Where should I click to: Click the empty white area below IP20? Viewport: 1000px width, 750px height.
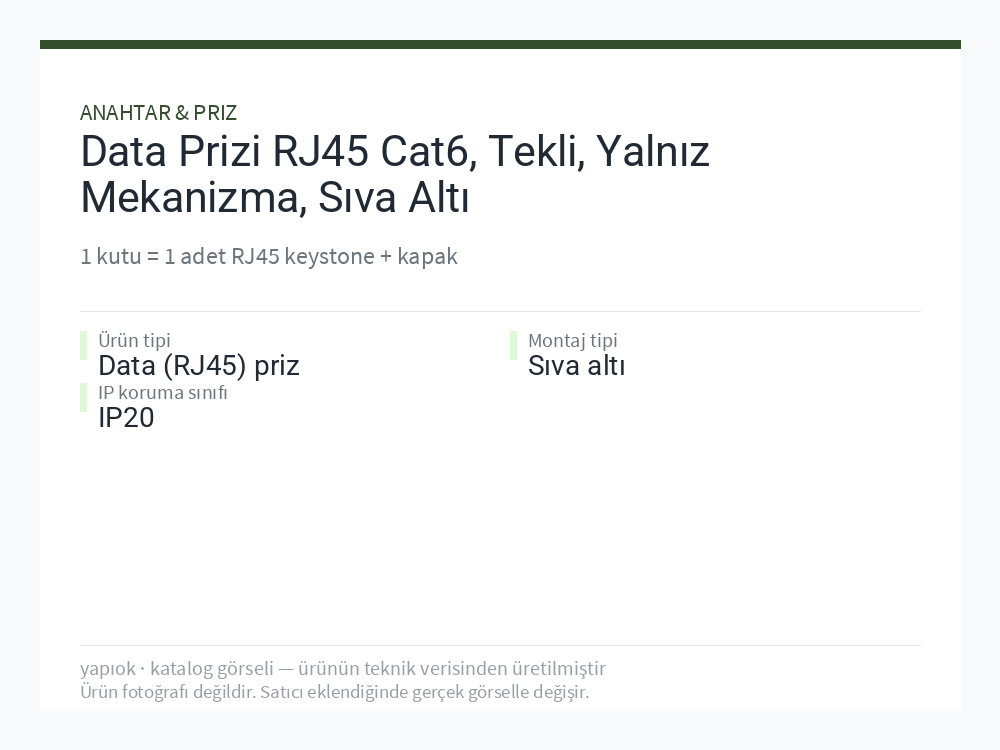(500, 536)
